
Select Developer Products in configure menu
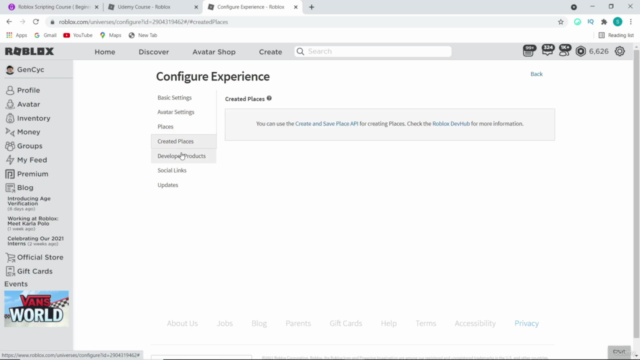[183, 156]
